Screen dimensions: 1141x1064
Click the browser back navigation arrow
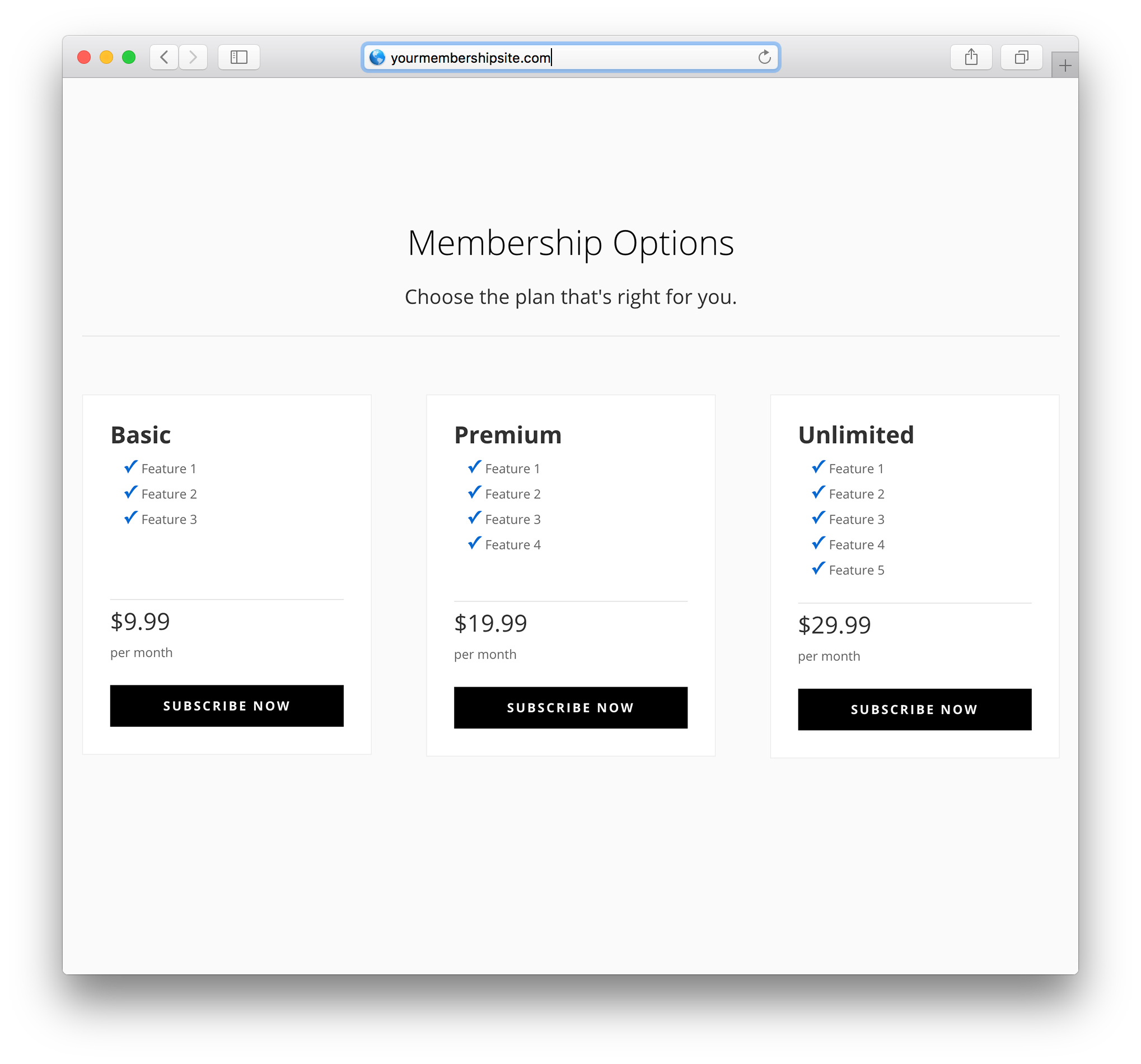pos(162,57)
